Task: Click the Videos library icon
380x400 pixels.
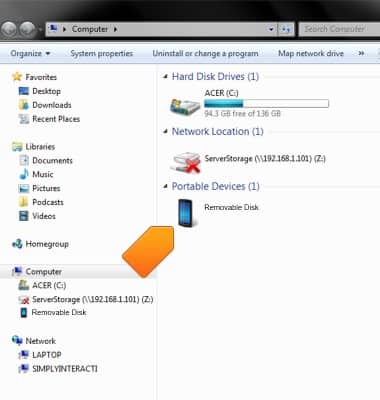Action: pos(24,216)
